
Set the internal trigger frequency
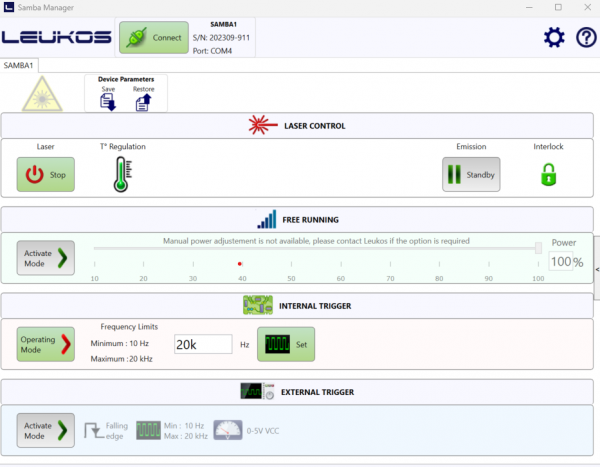(286, 344)
